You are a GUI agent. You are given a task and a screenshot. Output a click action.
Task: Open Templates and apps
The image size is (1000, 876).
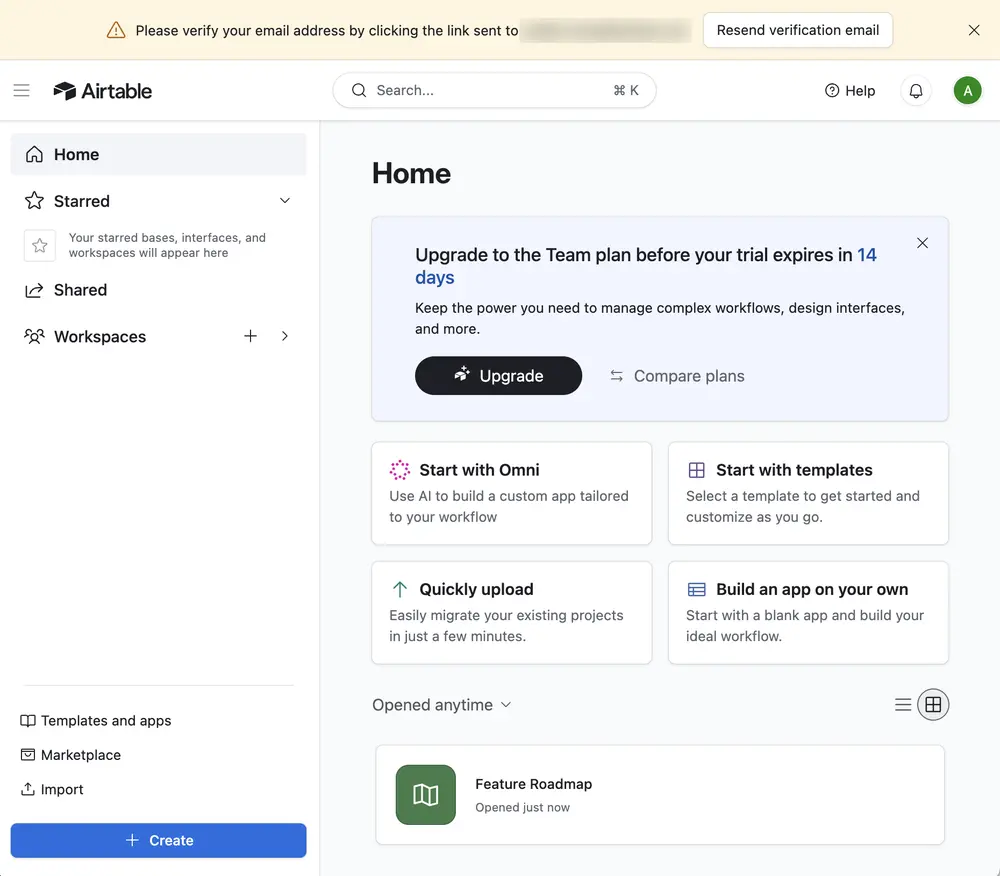coord(96,720)
